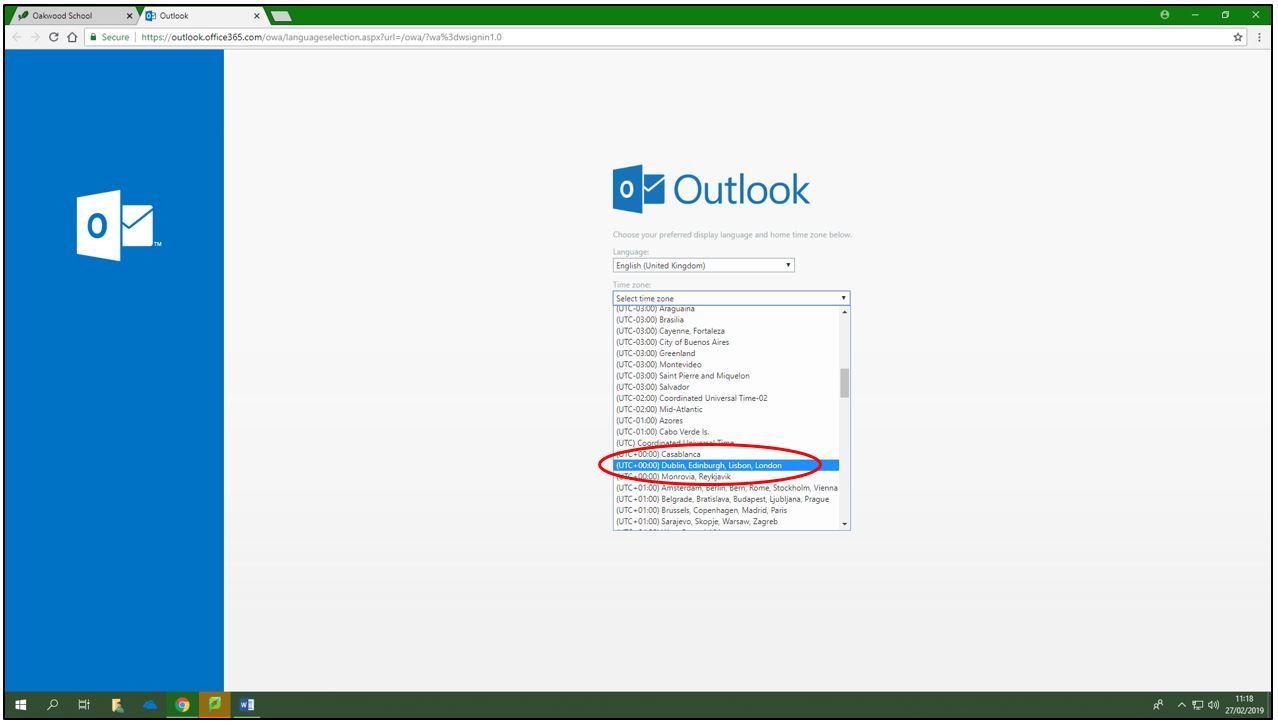Image resolution: width=1278 pixels, height=726 pixels.
Task: Open Microsoft Word from taskbar
Action: pos(246,705)
